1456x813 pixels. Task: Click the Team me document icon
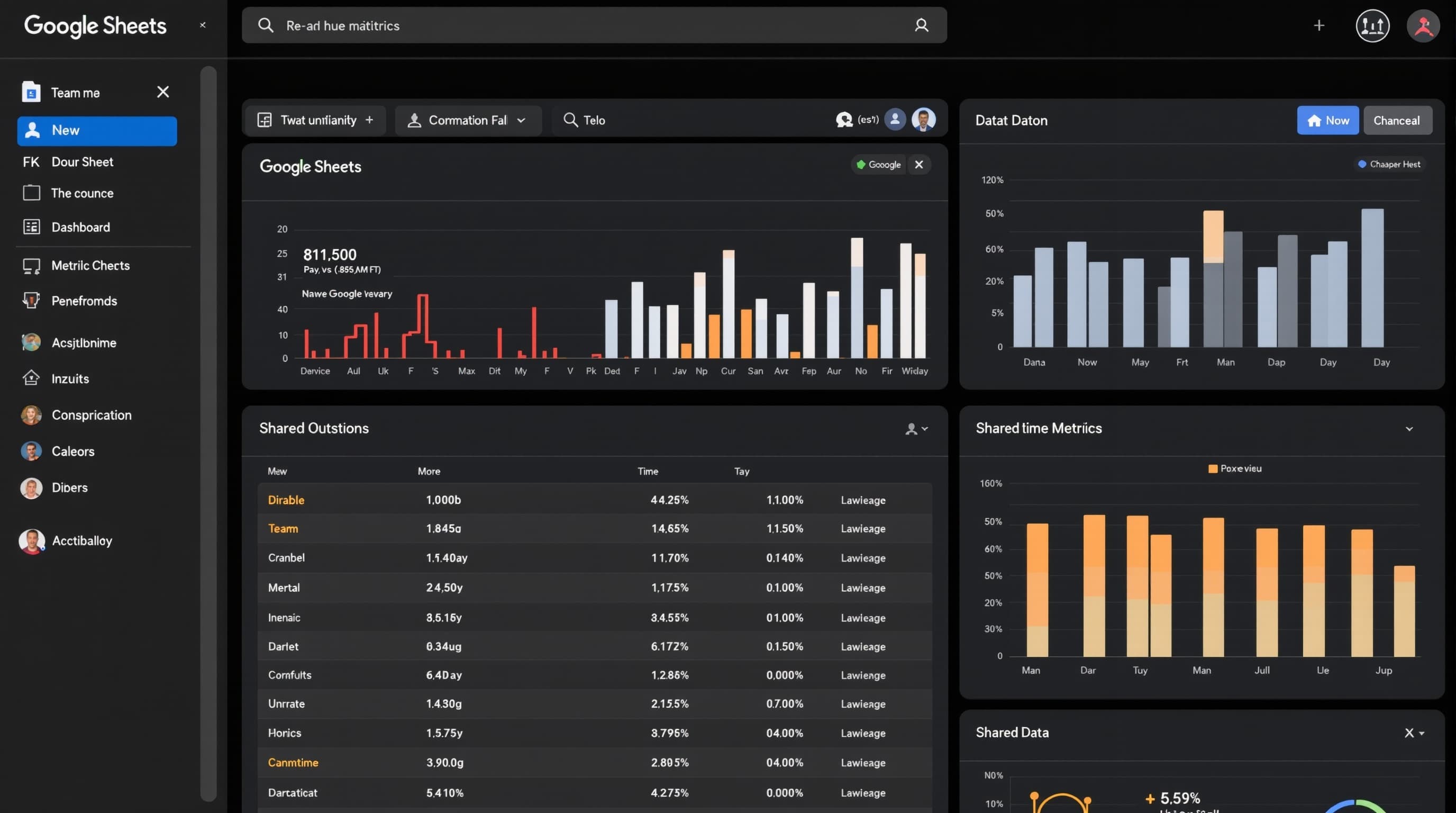(x=31, y=92)
